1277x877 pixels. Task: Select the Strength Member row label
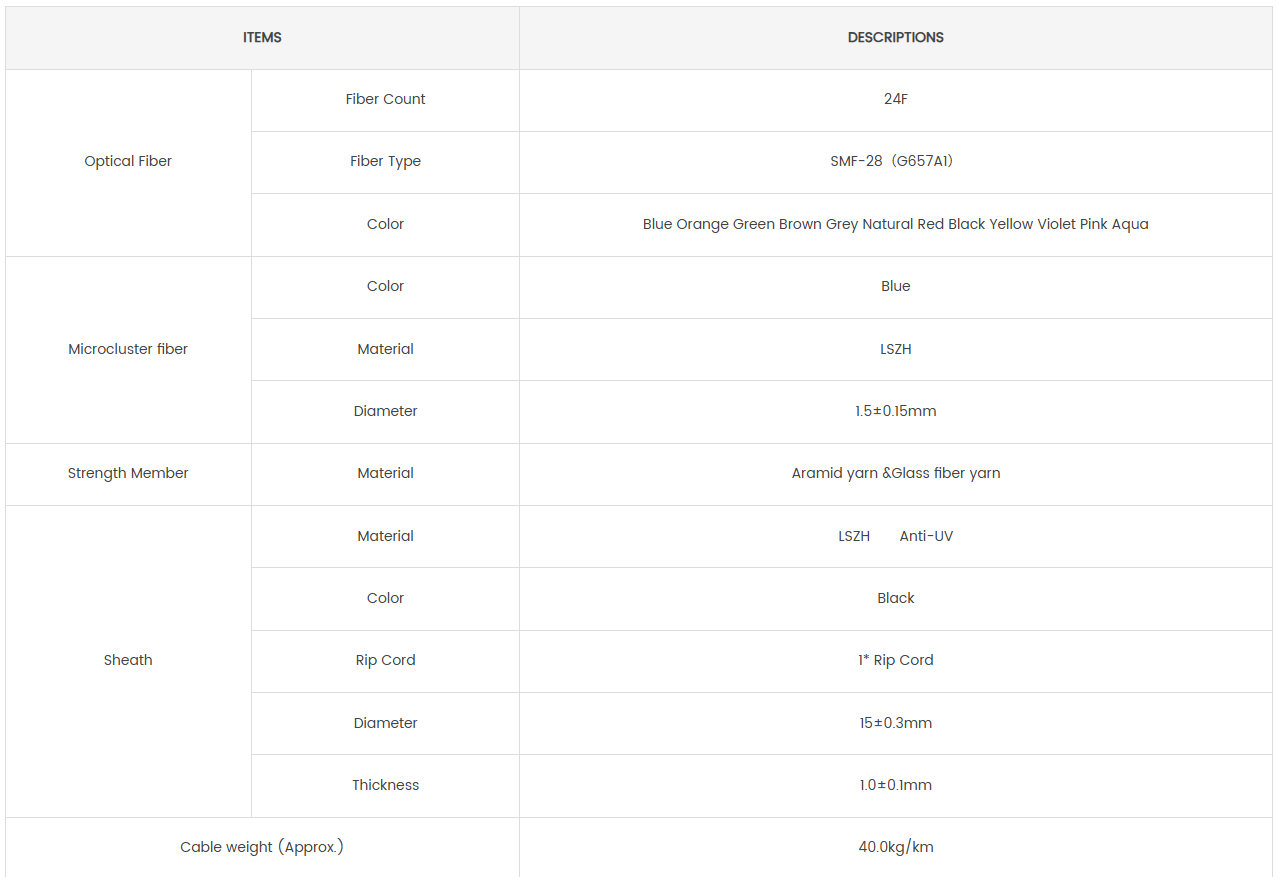point(128,473)
